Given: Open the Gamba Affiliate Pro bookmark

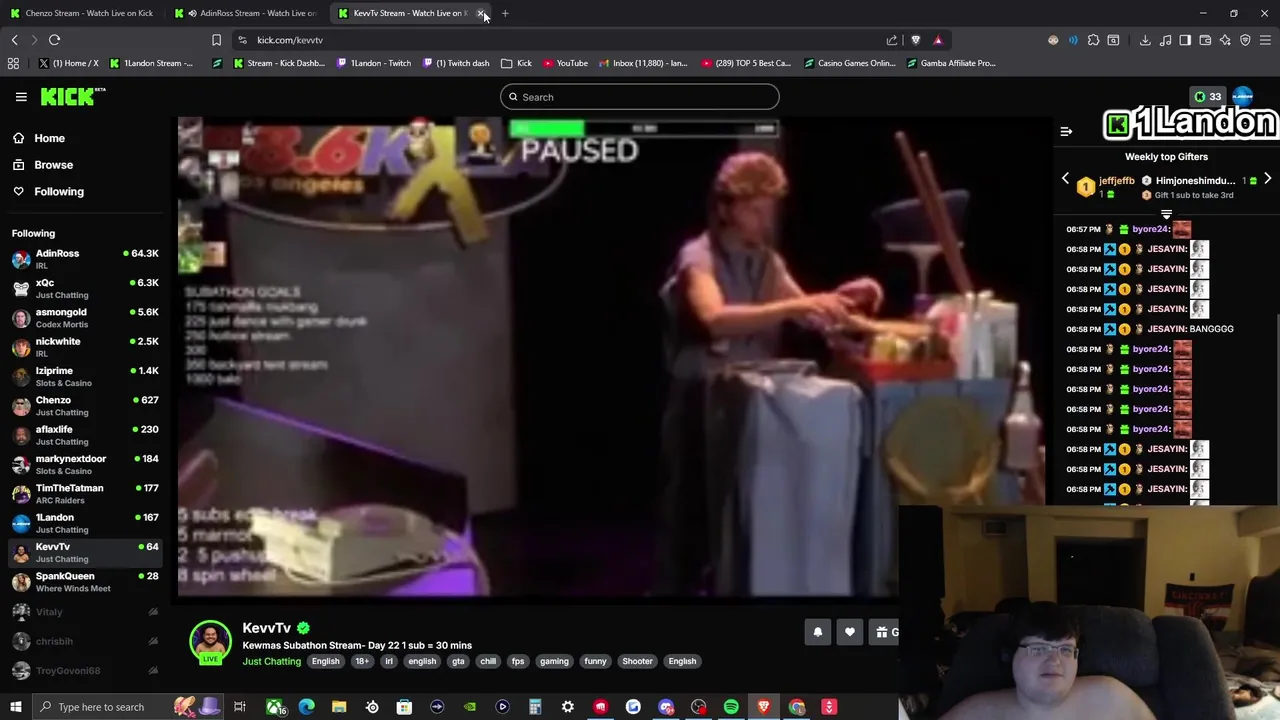Looking at the screenshot, I should [951, 63].
